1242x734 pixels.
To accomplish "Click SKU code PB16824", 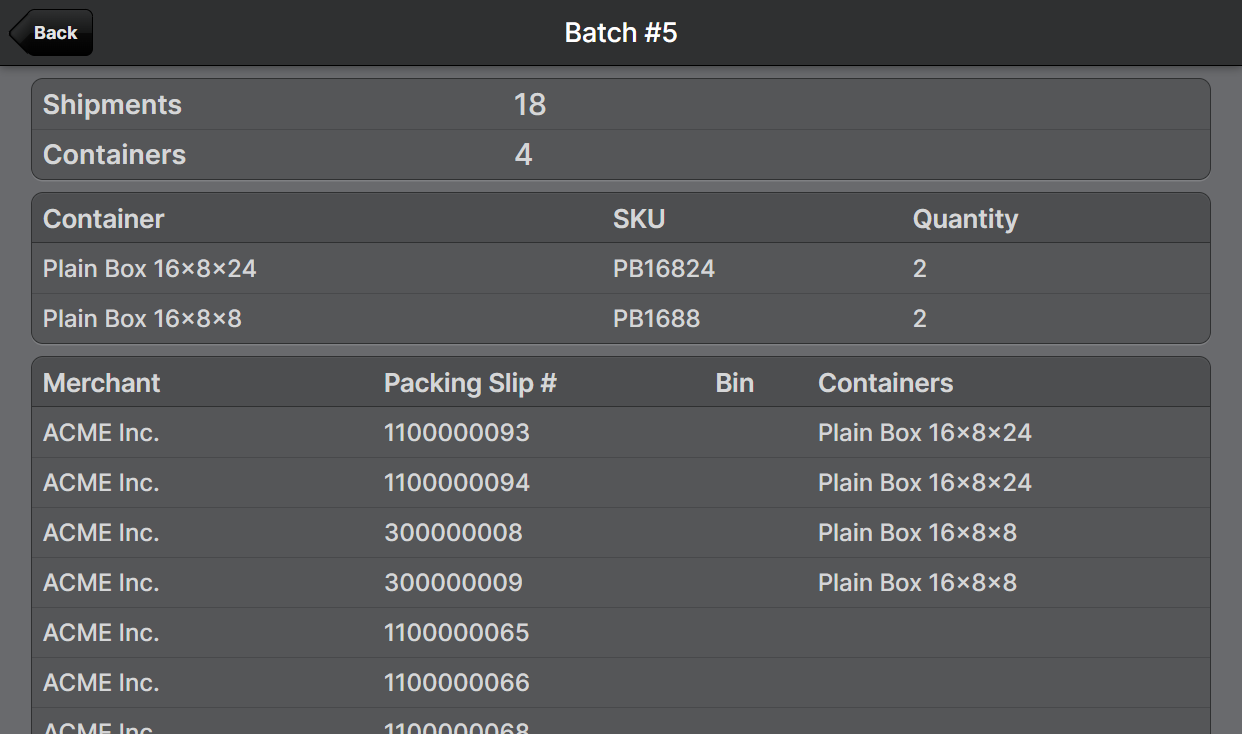I will (664, 268).
